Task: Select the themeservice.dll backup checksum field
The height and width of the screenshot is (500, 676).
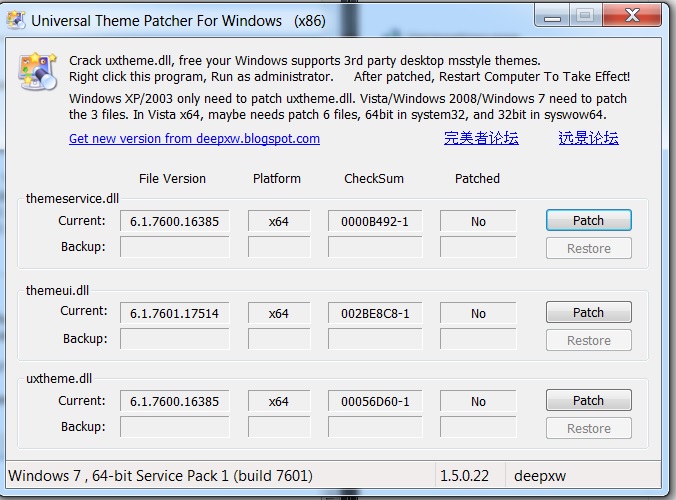Action: tap(375, 247)
